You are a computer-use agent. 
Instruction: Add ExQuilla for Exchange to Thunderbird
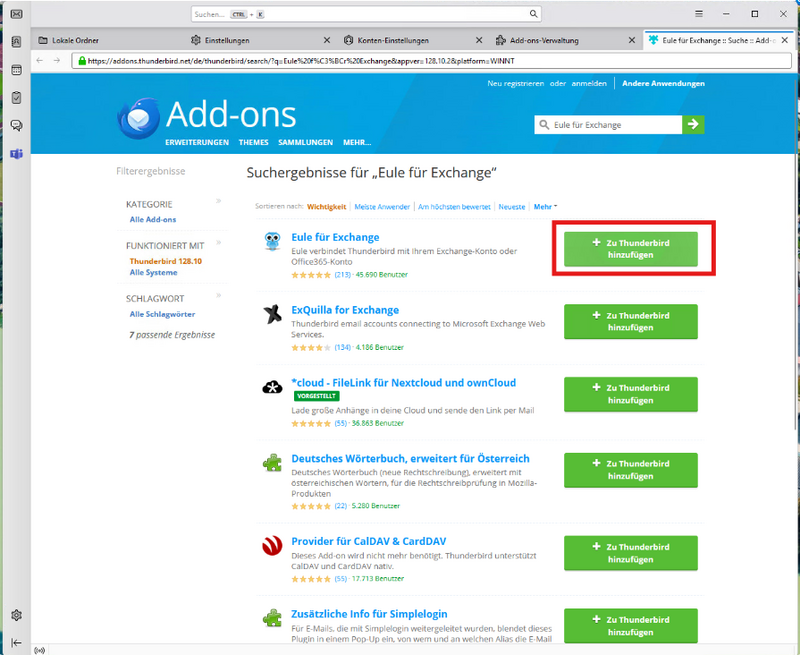[631, 321]
